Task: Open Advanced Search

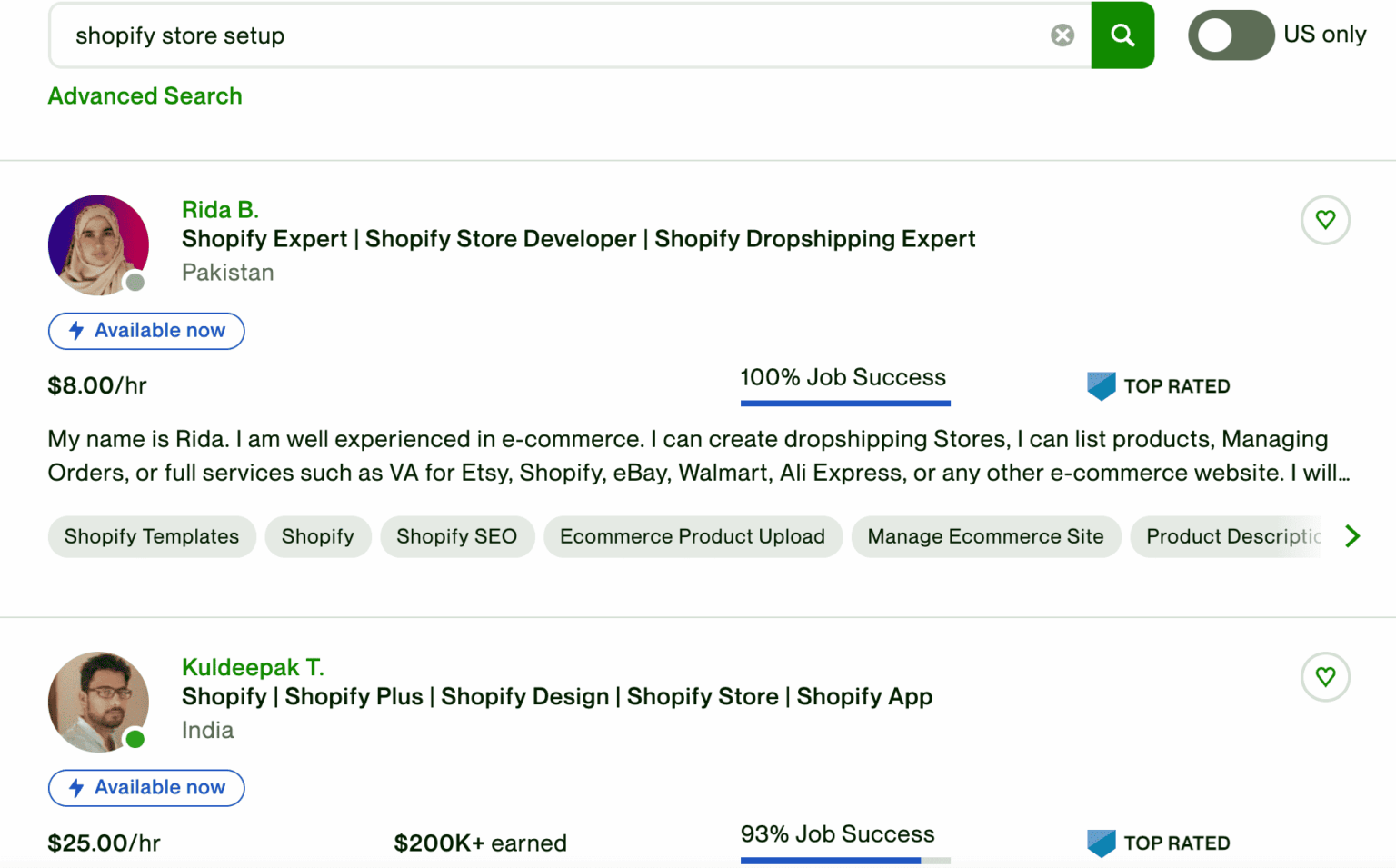Action: point(145,95)
